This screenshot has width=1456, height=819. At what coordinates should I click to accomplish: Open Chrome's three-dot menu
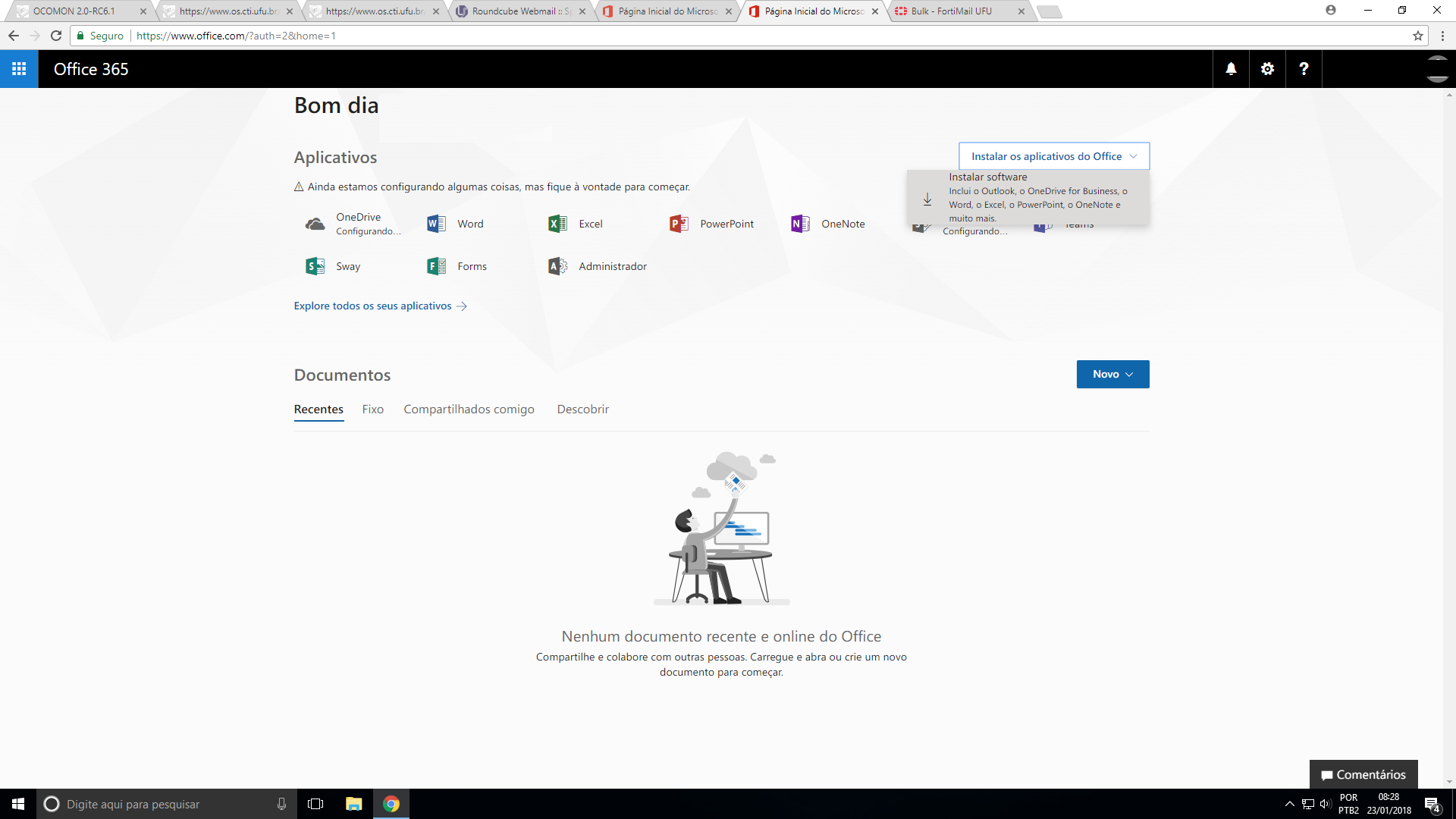[x=1442, y=36]
